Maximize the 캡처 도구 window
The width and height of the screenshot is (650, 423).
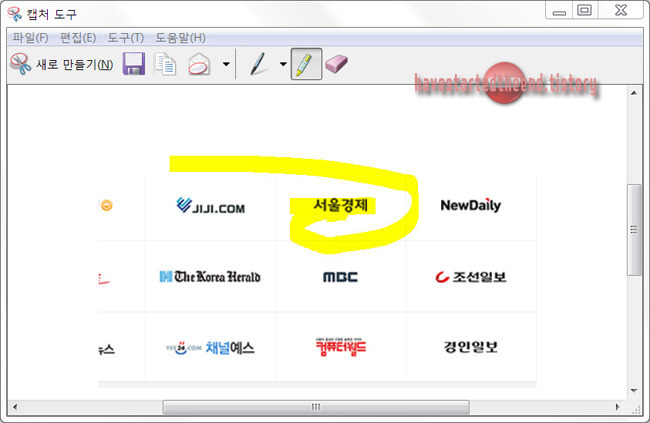[585, 10]
